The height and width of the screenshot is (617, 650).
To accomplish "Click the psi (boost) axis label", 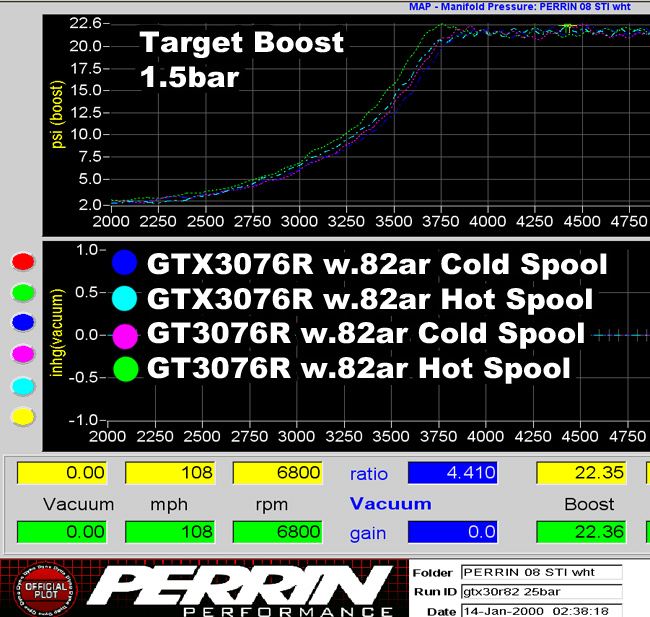I will [57, 114].
